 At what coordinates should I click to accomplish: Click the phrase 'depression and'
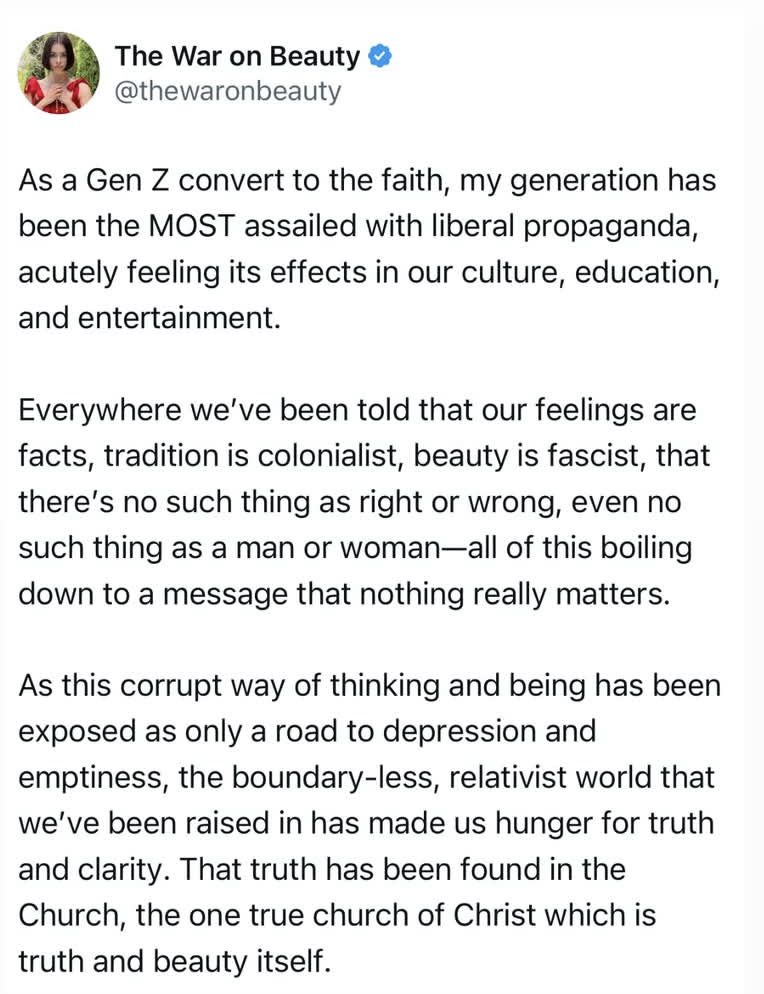click(x=489, y=732)
